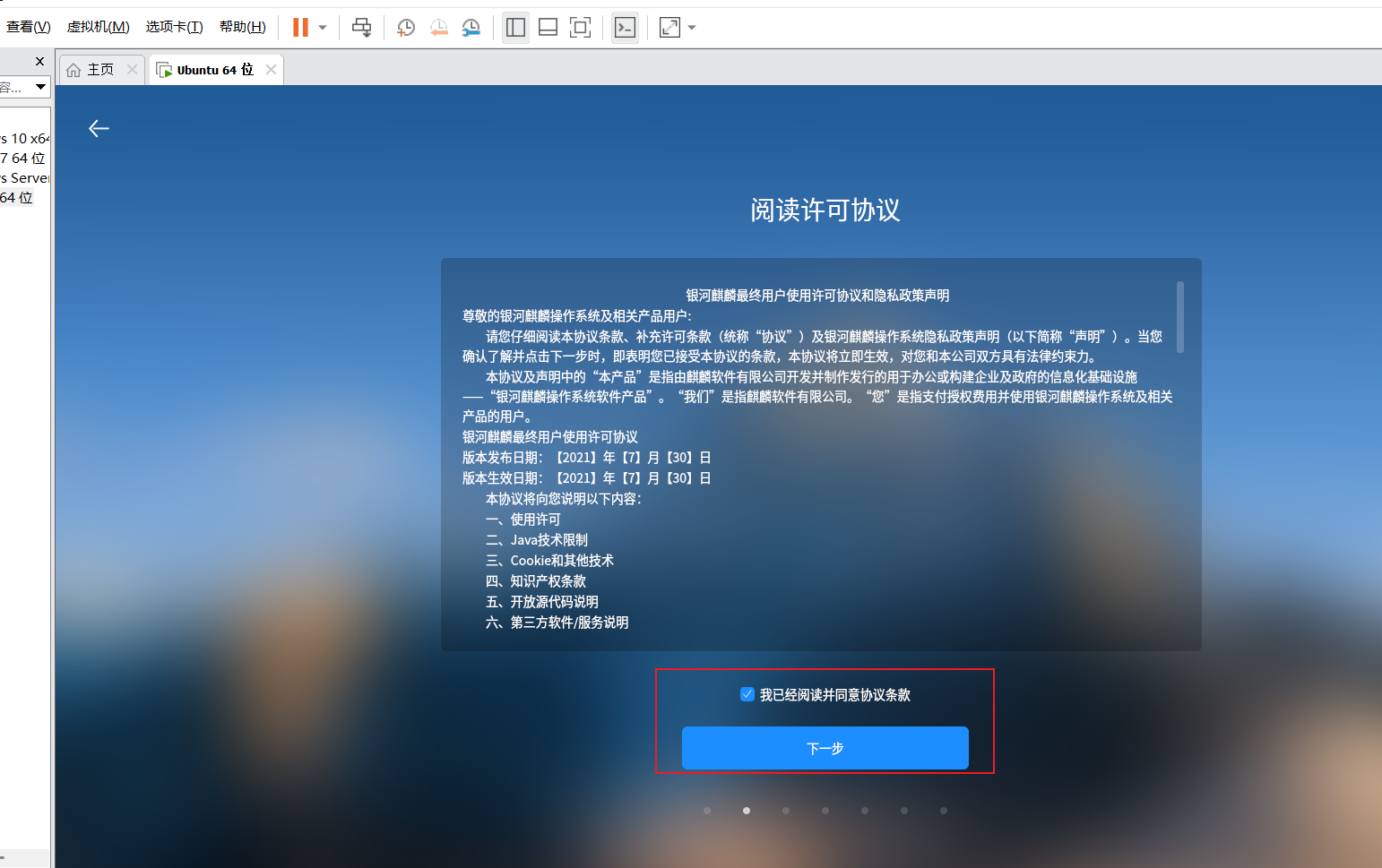
Task: Click the 三、Cookie和其他技术 list entry
Action: (549, 561)
